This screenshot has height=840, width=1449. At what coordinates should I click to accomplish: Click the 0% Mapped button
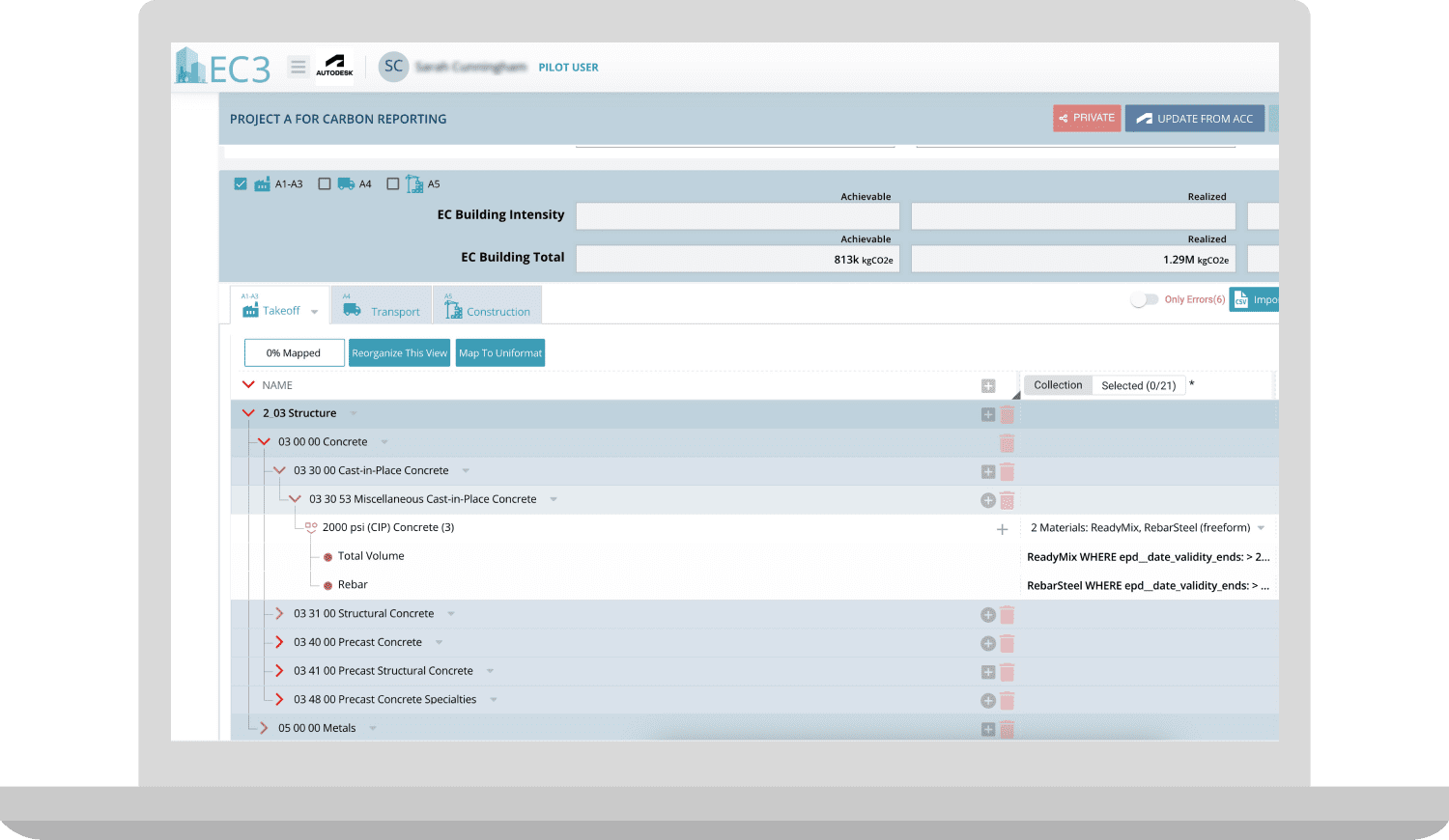[295, 353]
